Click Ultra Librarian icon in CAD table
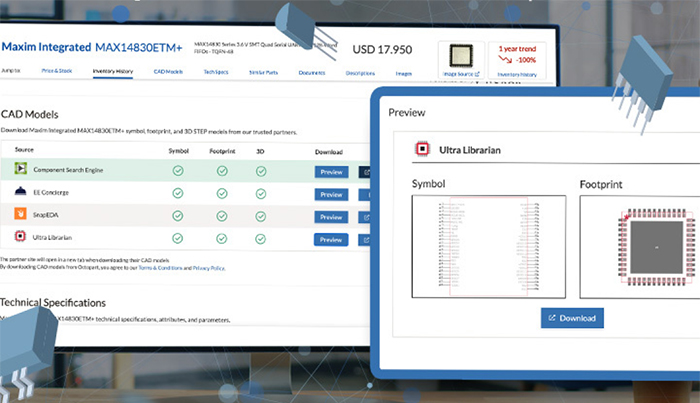The height and width of the screenshot is (403, 700). point(21,238)
